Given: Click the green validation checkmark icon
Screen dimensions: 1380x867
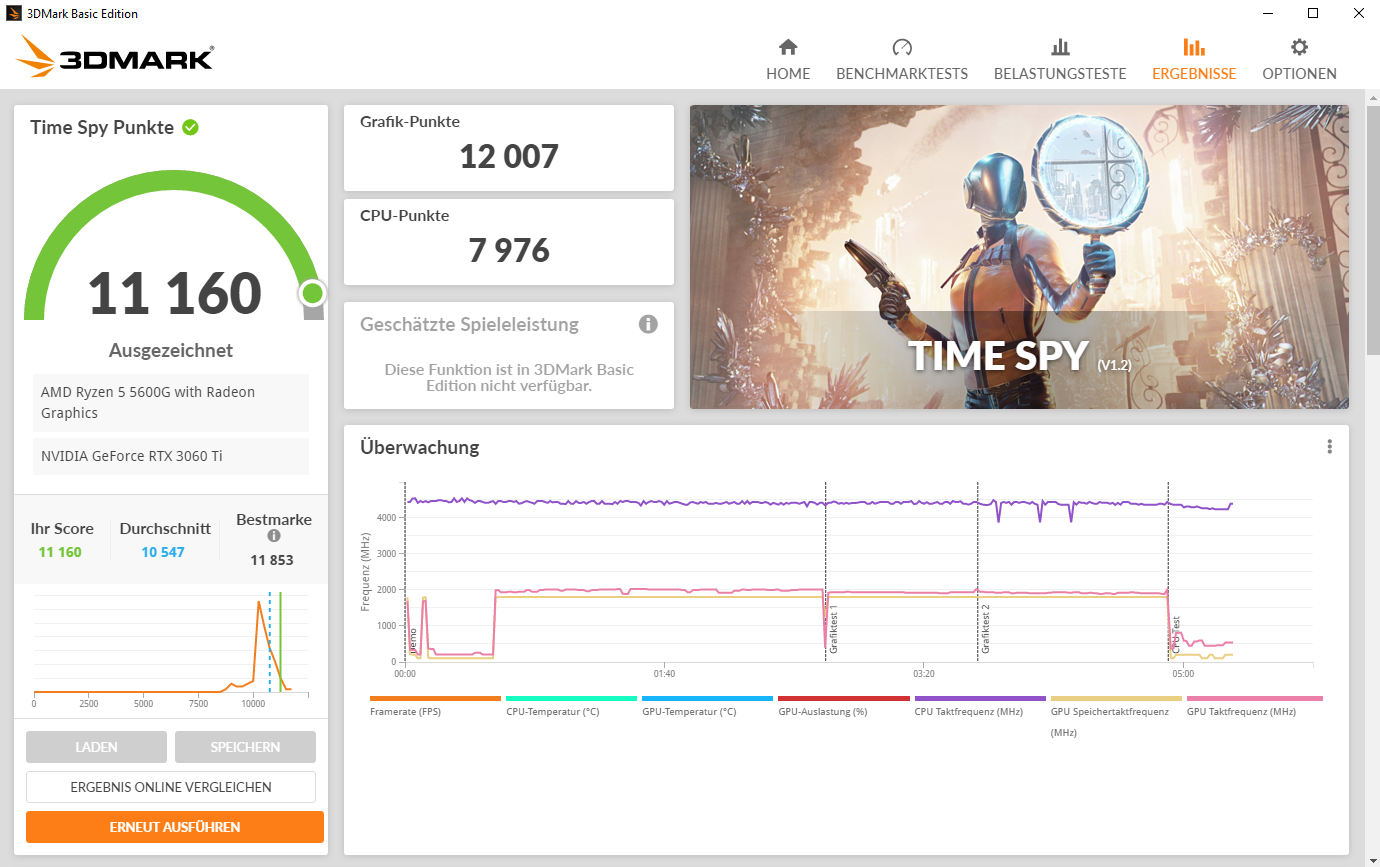Looking at the screenshot, I should [x=190, y=127].
